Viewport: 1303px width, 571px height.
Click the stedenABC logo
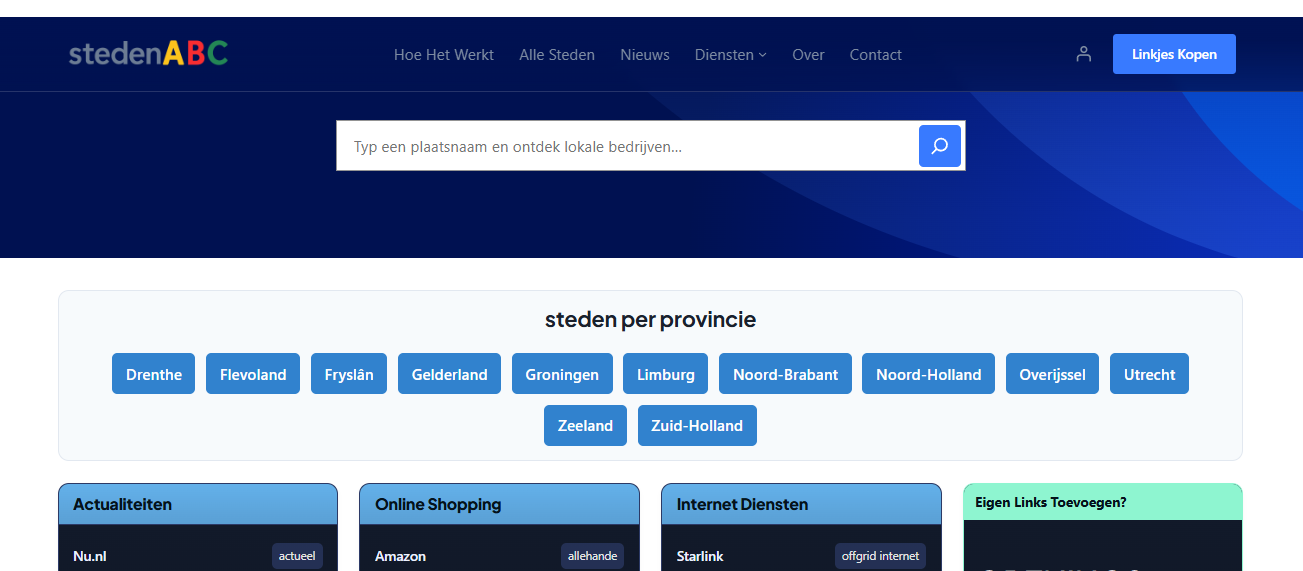[x=148, y=53]
